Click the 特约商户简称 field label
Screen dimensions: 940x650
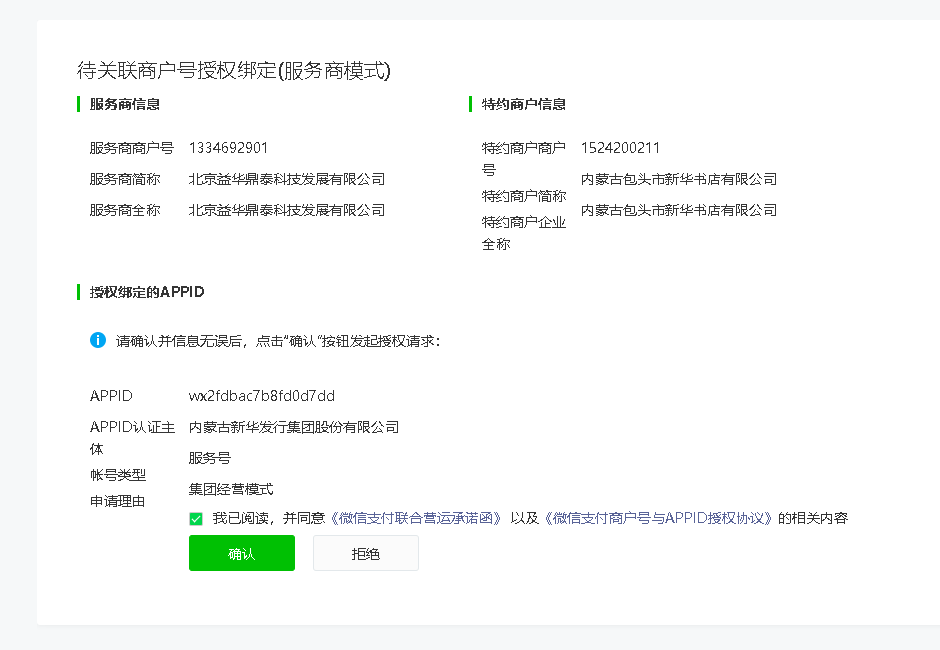(x=523, y=196)
